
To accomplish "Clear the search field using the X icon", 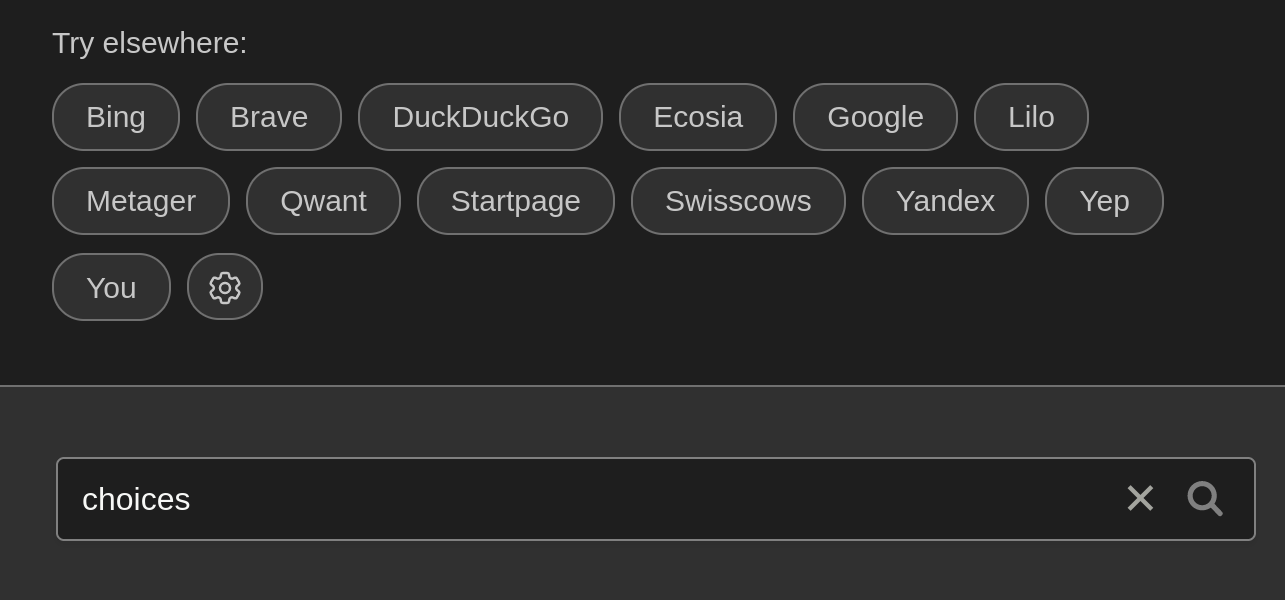I will click(x=1140, y=498).
